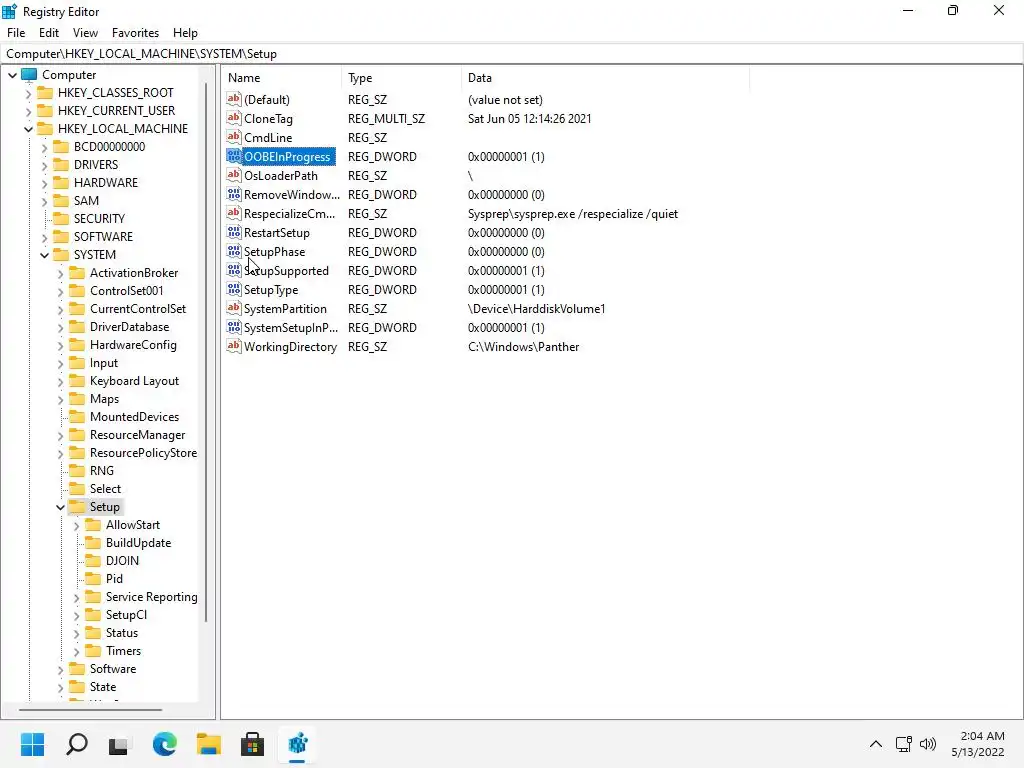This screenshot has width=1024, height=768.
Task: Click the SystemSetupInProgress DWORD icon
Action: 234,327
